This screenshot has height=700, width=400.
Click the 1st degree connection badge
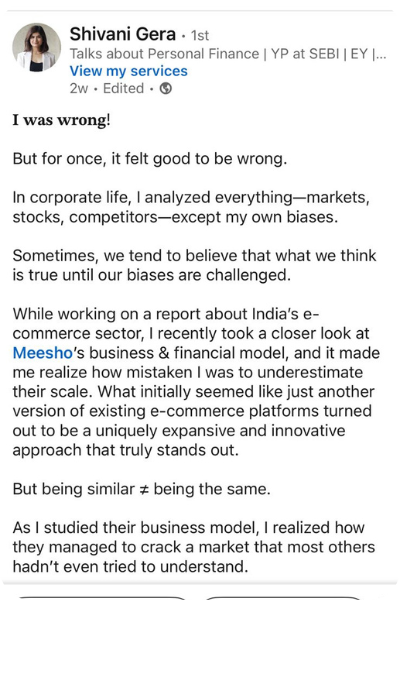click(x=200, y=35)
